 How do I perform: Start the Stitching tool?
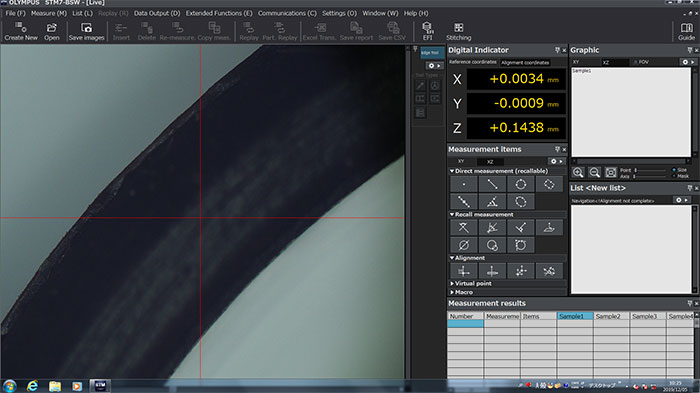[458, 31]
